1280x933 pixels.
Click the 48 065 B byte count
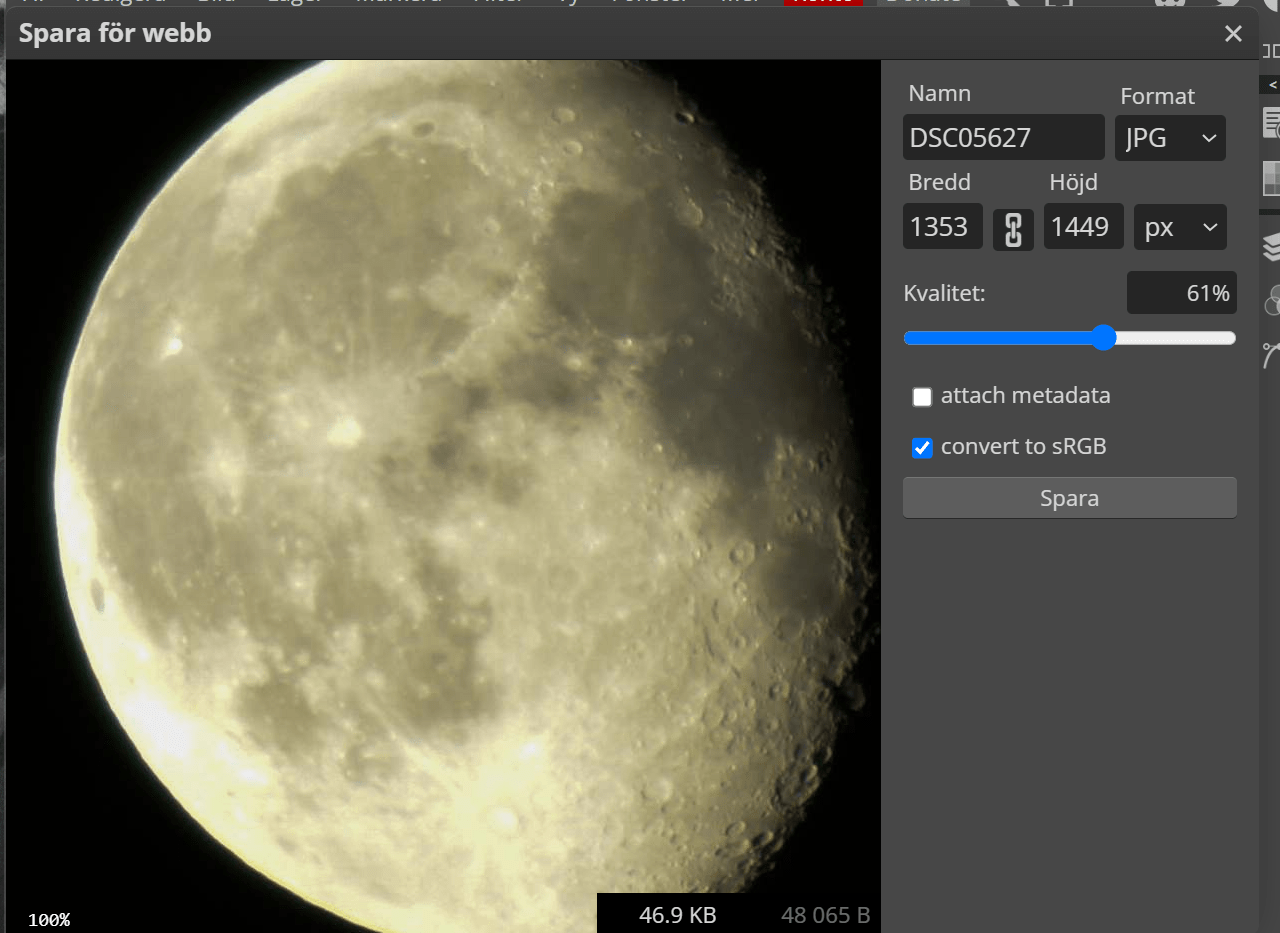[826, 915]
